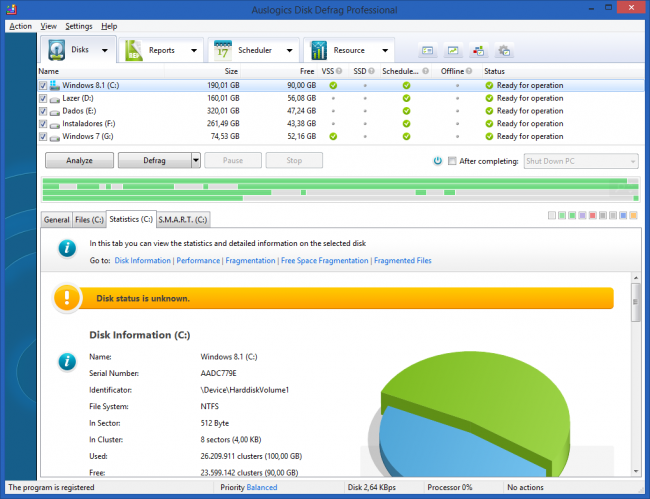Screen dimensions: 650x499
Task: Click the info icon beside Disk Information
Action: coord(67,361)
